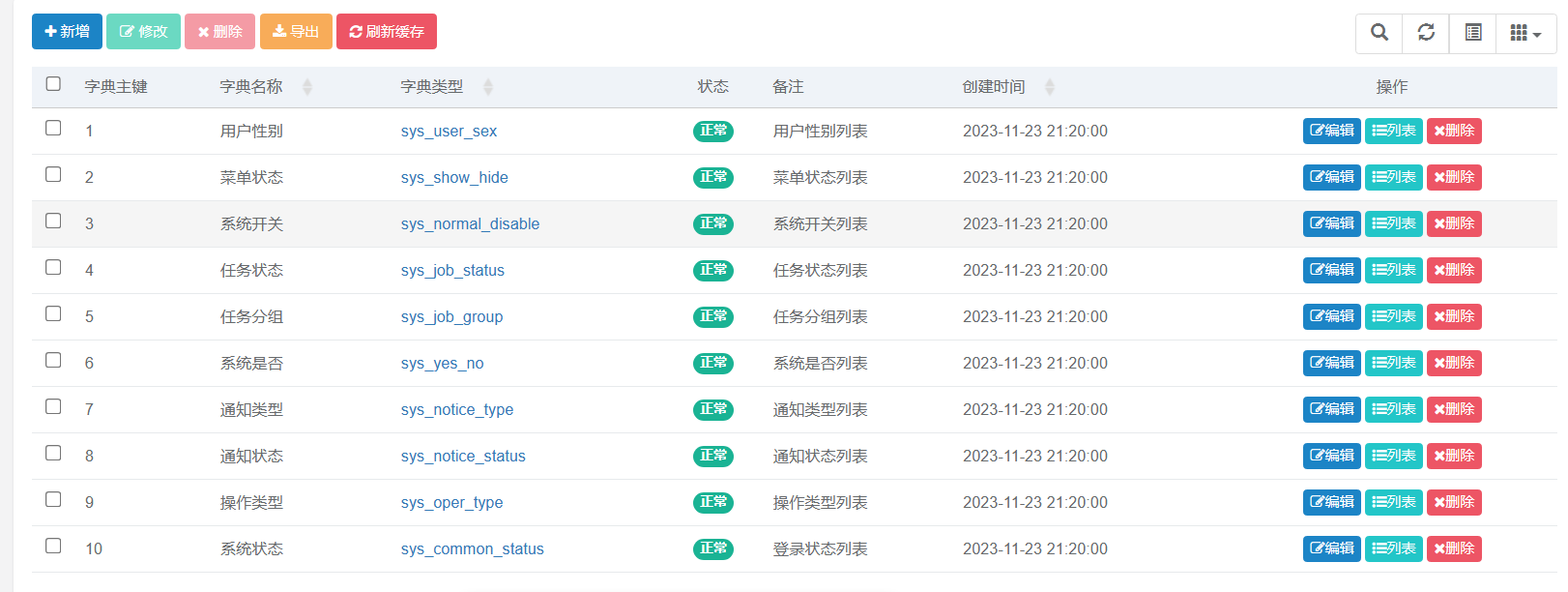This screenshot has width=1568, height=592.
Task: Edit the 通知类型 row
Action: pos(1331,409)
